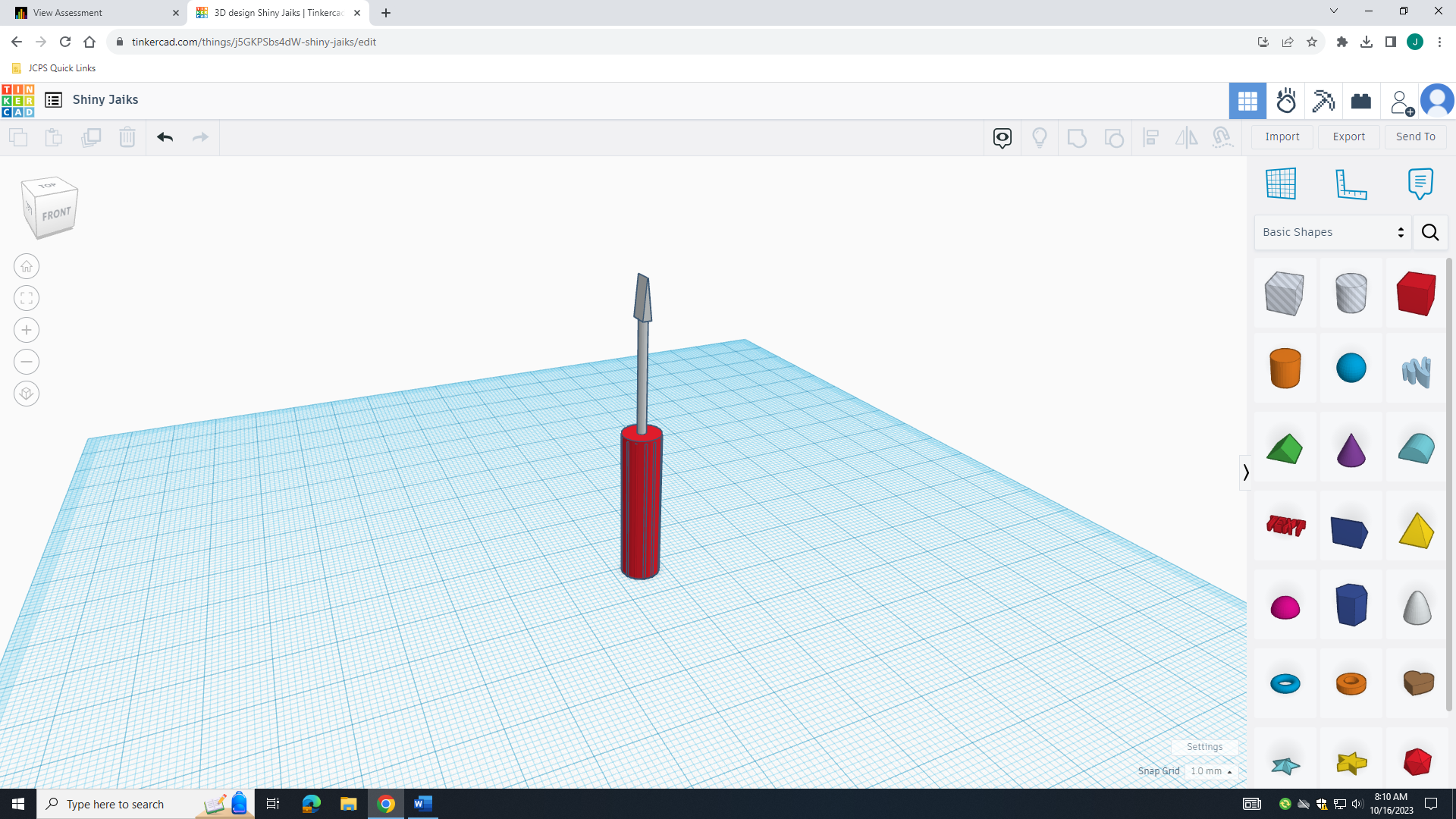The height and width of the screenshot is (819, 1456).
Task: Select the purple Cone shape
Action: (1351, 448)
